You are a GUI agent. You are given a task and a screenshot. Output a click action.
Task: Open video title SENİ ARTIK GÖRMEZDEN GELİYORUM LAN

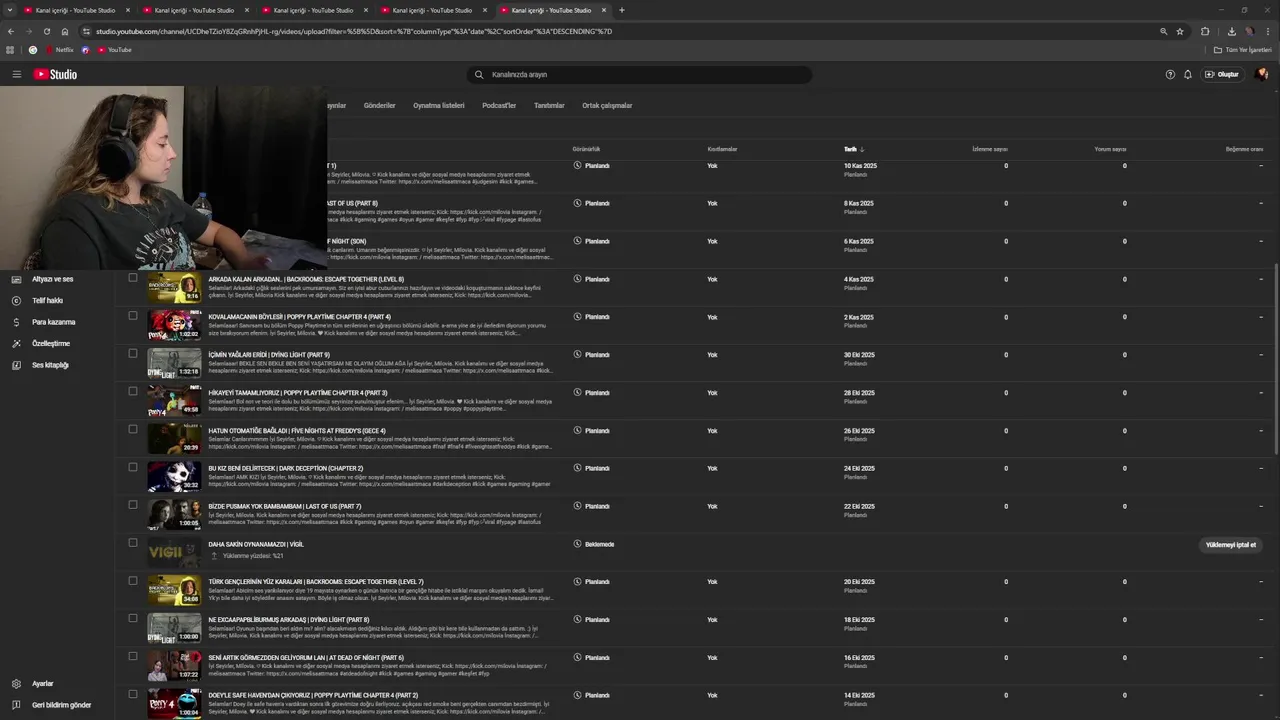click(306, 658)
